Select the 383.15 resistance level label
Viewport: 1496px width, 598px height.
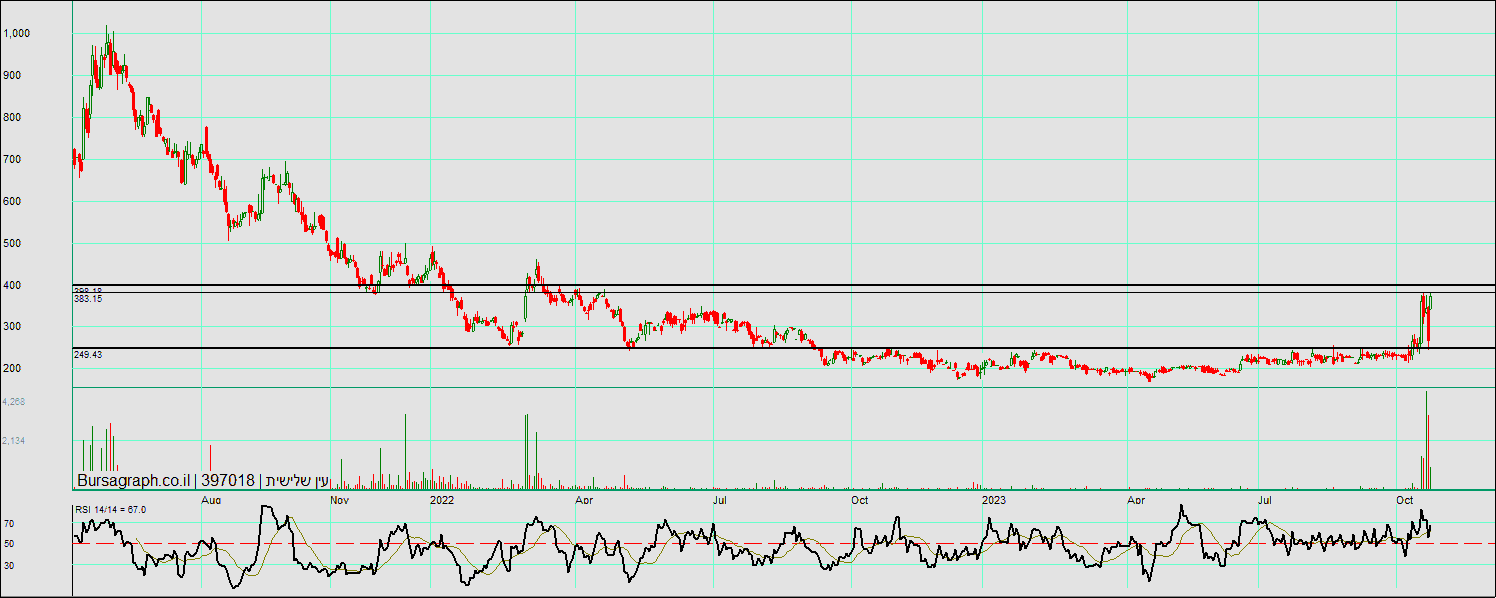88,299
